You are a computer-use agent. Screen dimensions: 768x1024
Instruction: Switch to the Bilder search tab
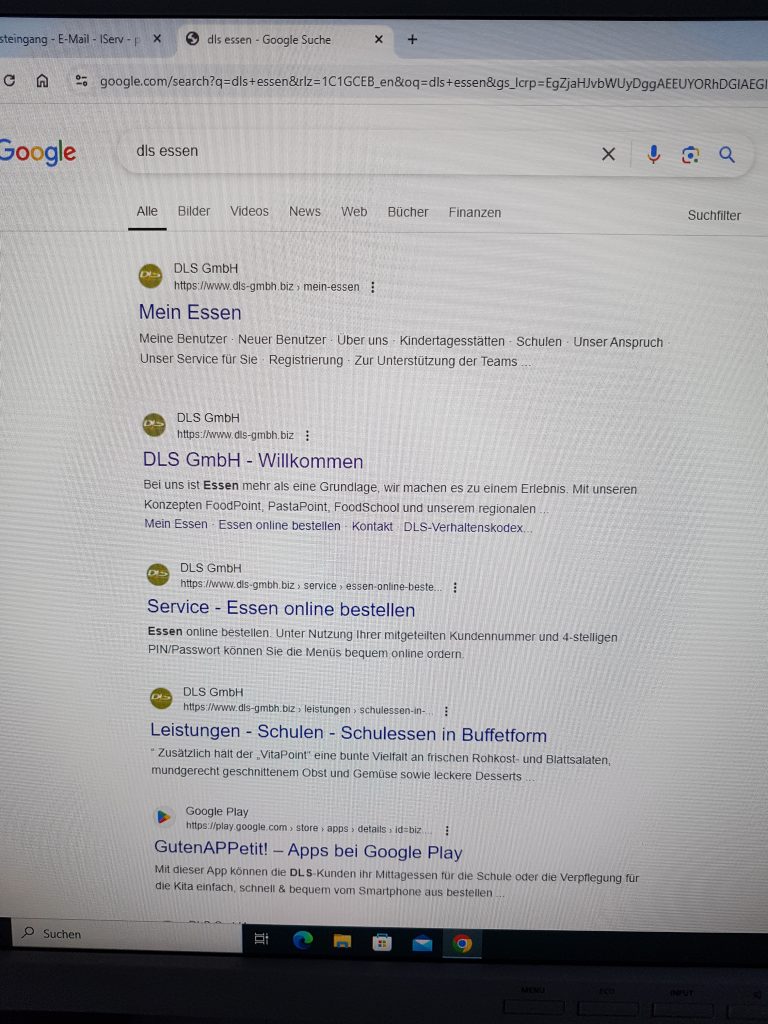[x=194, y=211]
